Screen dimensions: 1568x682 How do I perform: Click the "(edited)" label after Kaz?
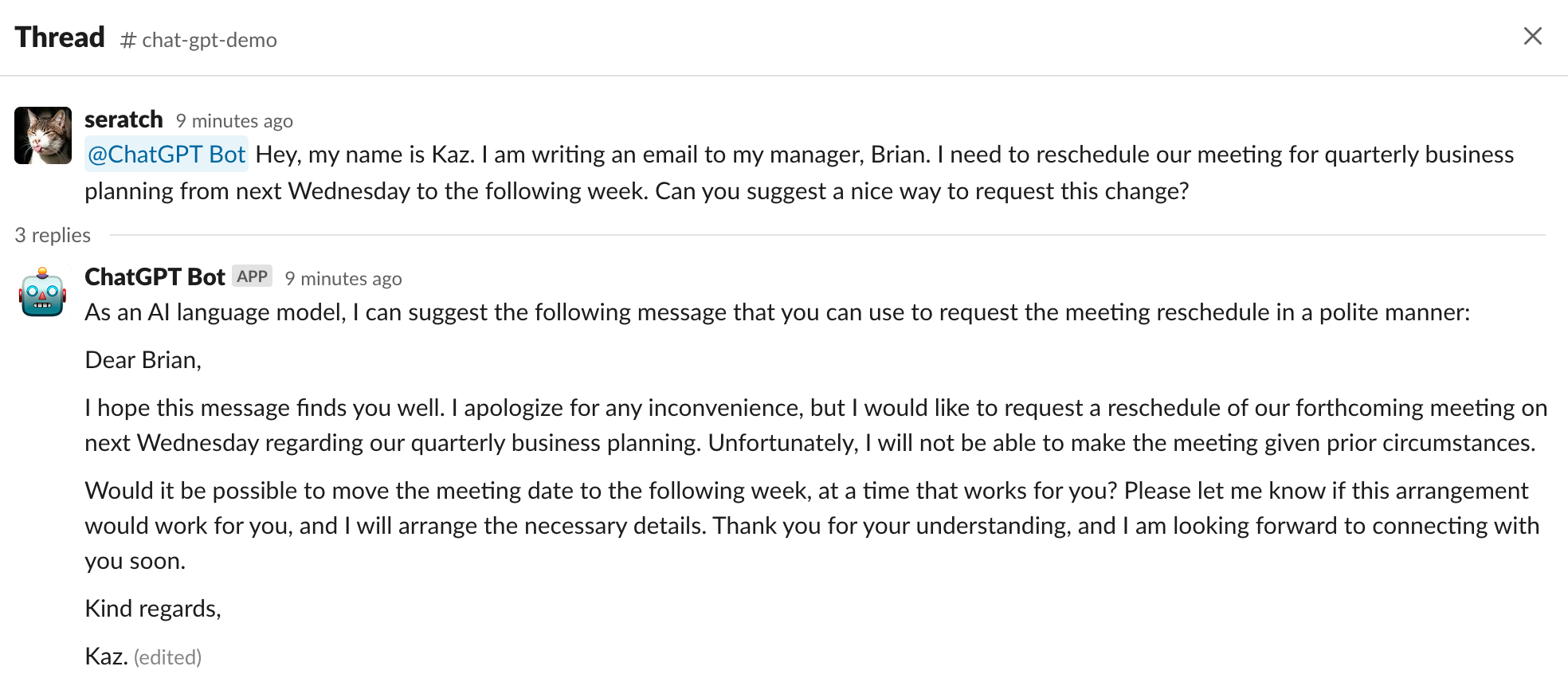click(x=167, y=657)
